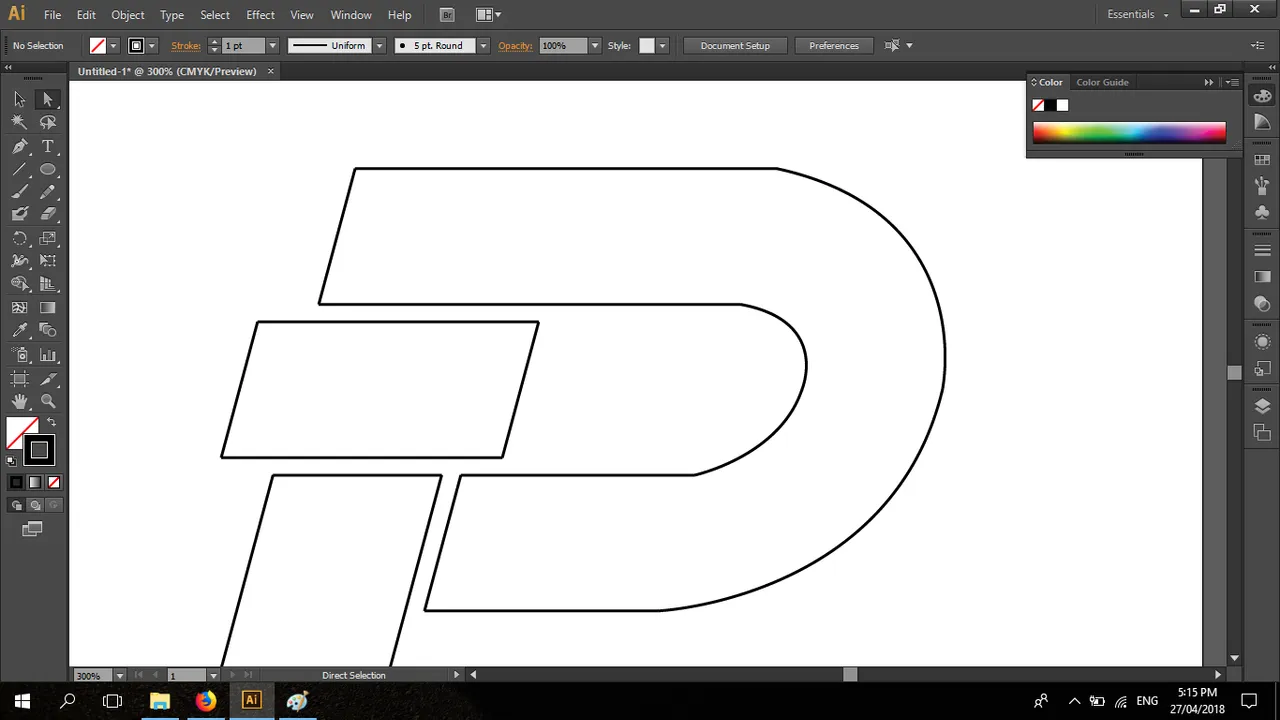
Task: Select the Mesh tool
Action: (19, 308)
